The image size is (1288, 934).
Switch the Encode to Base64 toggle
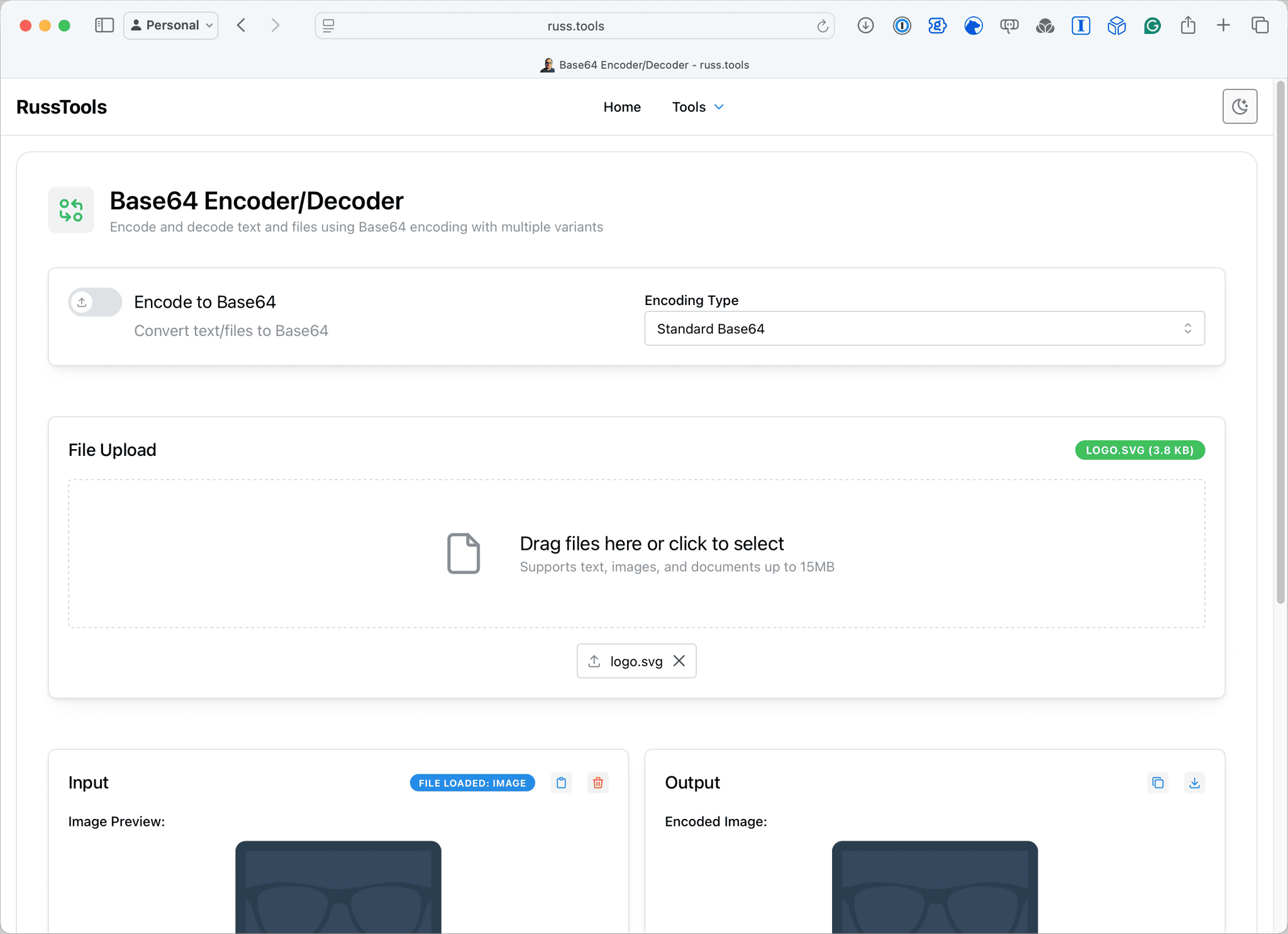click(x=95, y=303)
